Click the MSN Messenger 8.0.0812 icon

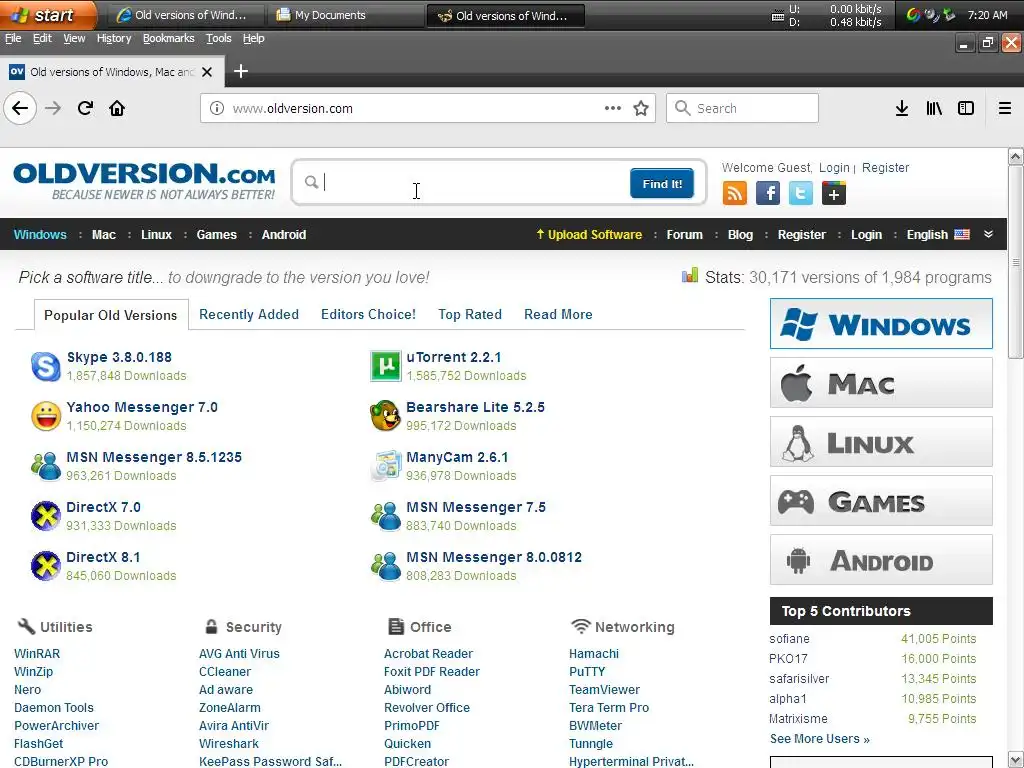click(x=386, y=566)
